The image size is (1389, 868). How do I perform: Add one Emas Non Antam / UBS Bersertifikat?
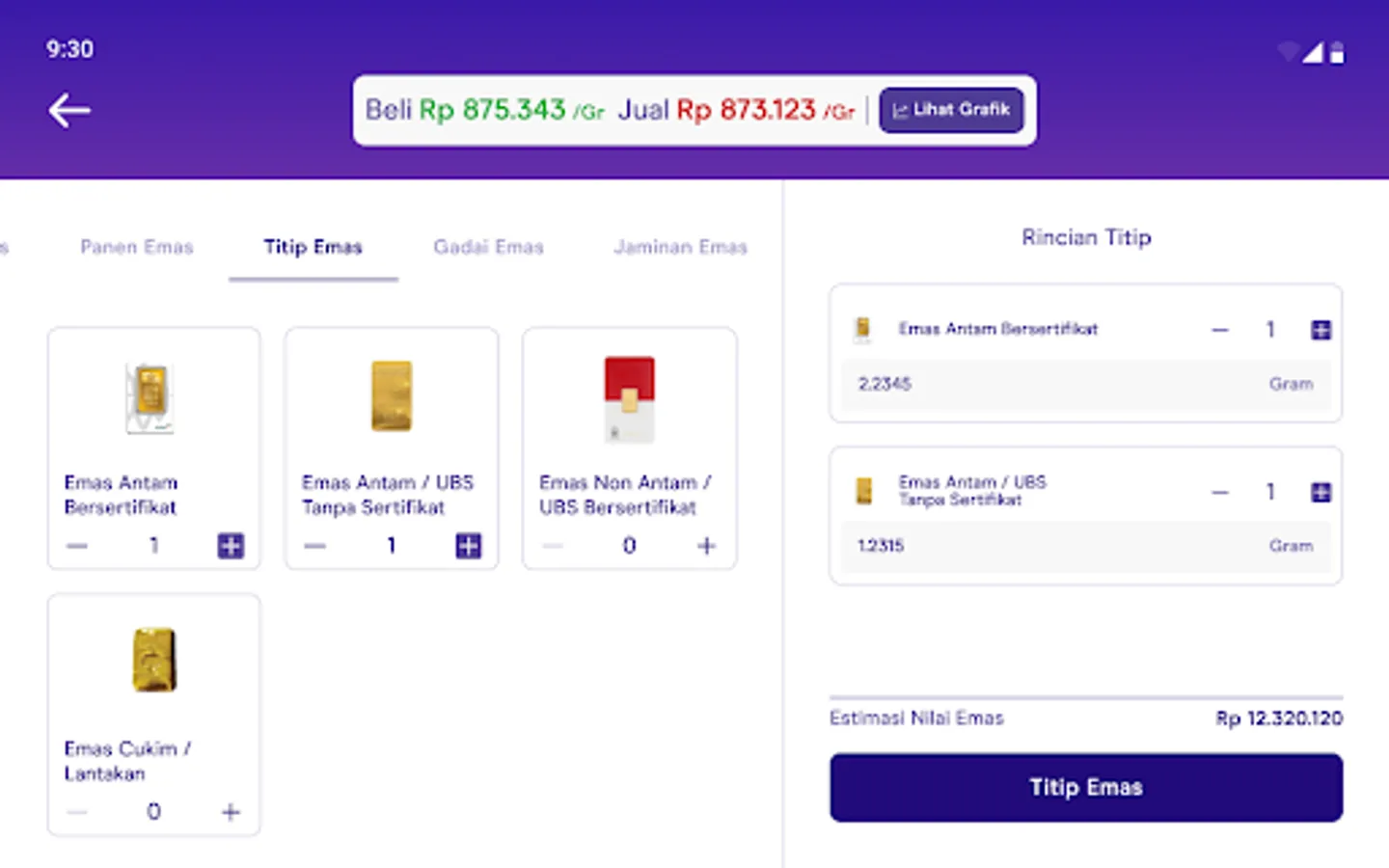pos(706,546)
